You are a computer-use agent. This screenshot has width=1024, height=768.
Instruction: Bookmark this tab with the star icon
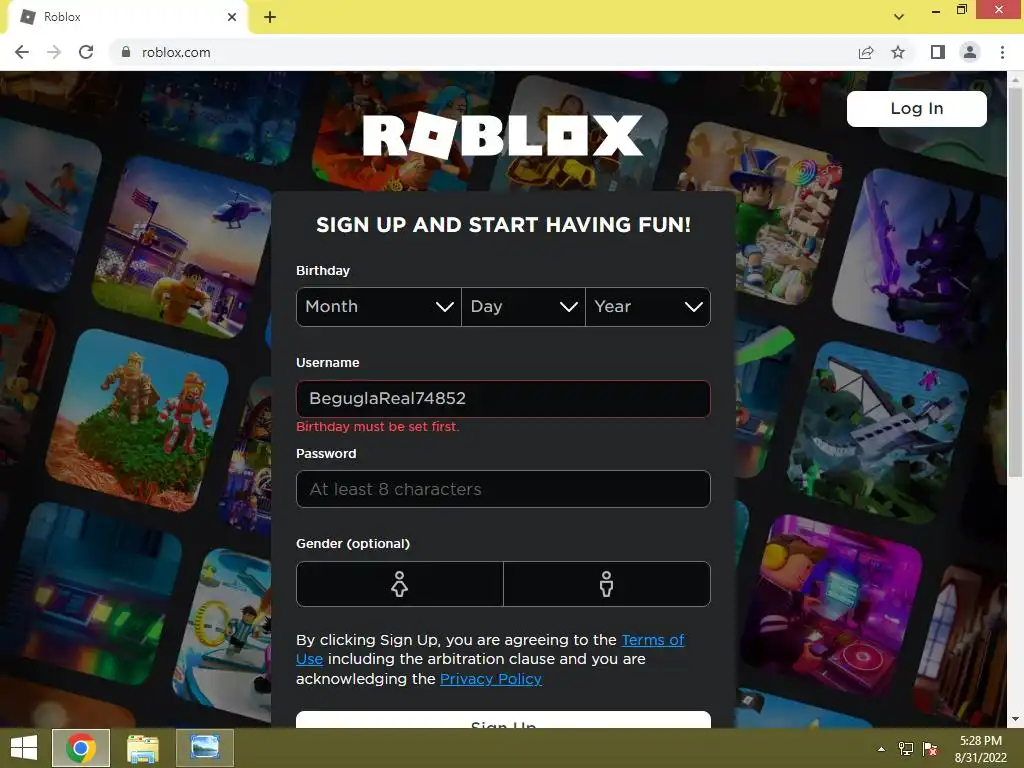(x=898, y=52)
